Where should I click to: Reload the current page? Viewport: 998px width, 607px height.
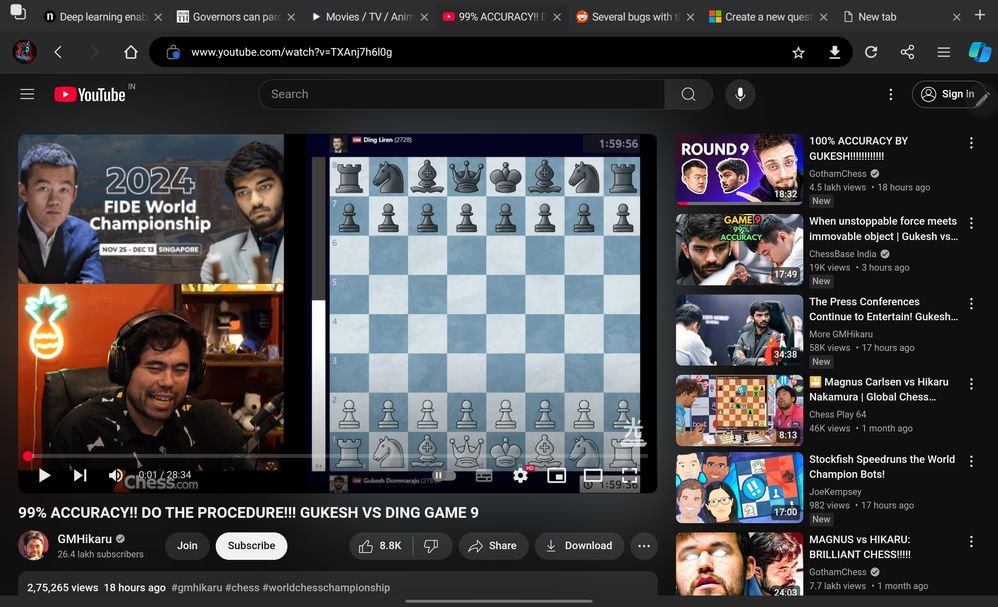pyautogui.click(x=871, y=52)
